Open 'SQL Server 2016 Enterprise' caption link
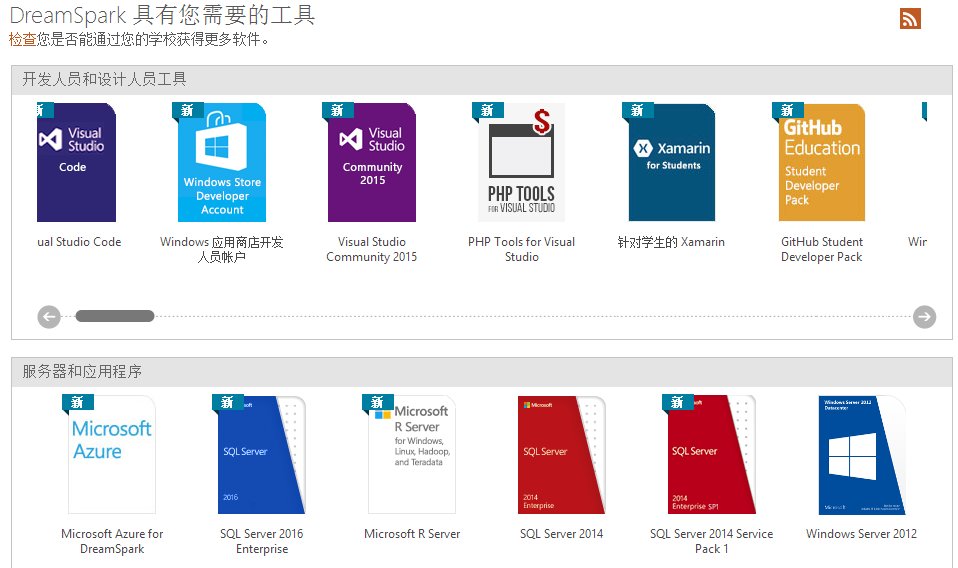The width and height of the screenshot is (958, 568). (x=261, y=541)
